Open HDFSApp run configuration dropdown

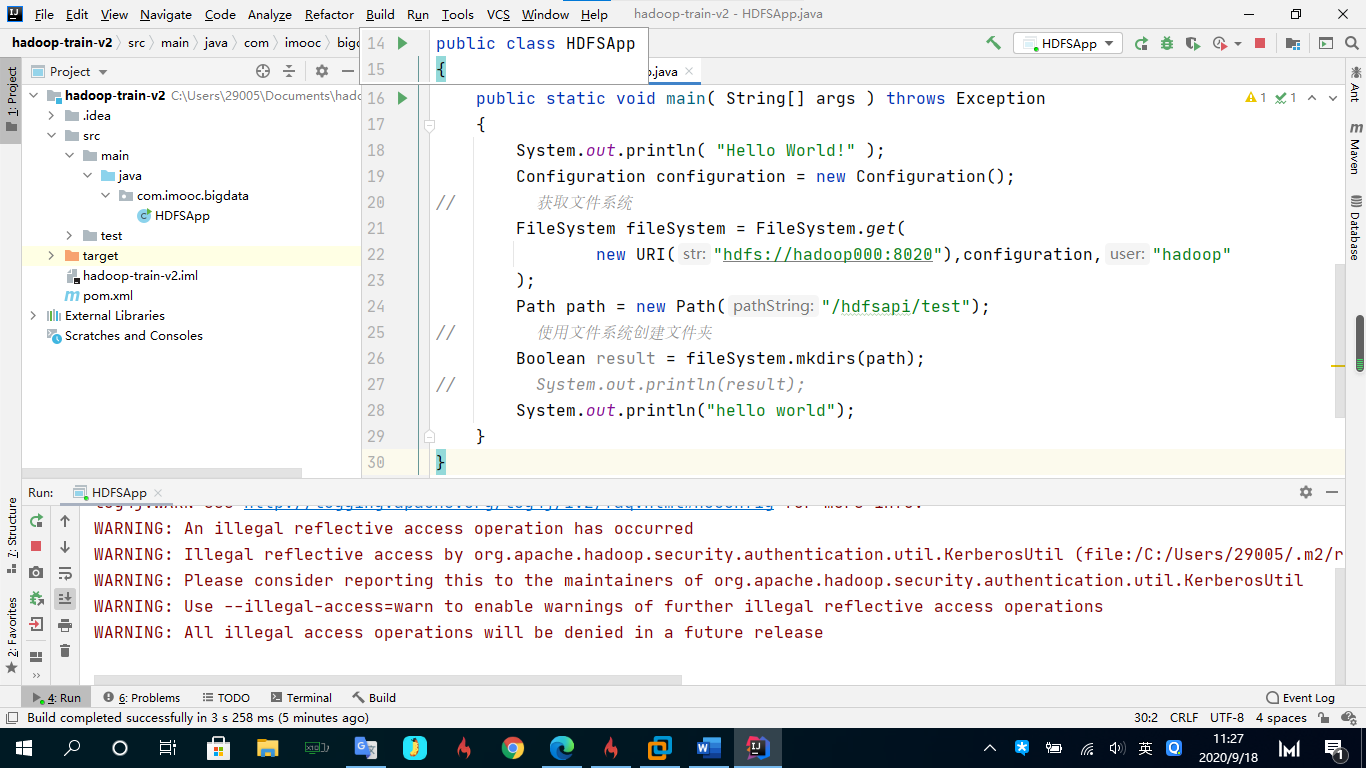1069,43
